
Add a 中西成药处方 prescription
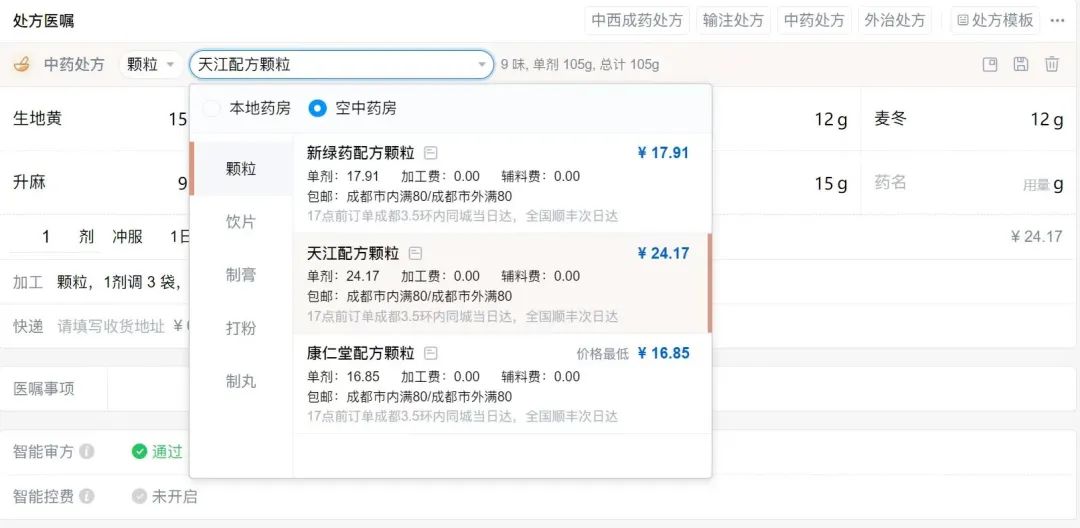pos(636,21)
